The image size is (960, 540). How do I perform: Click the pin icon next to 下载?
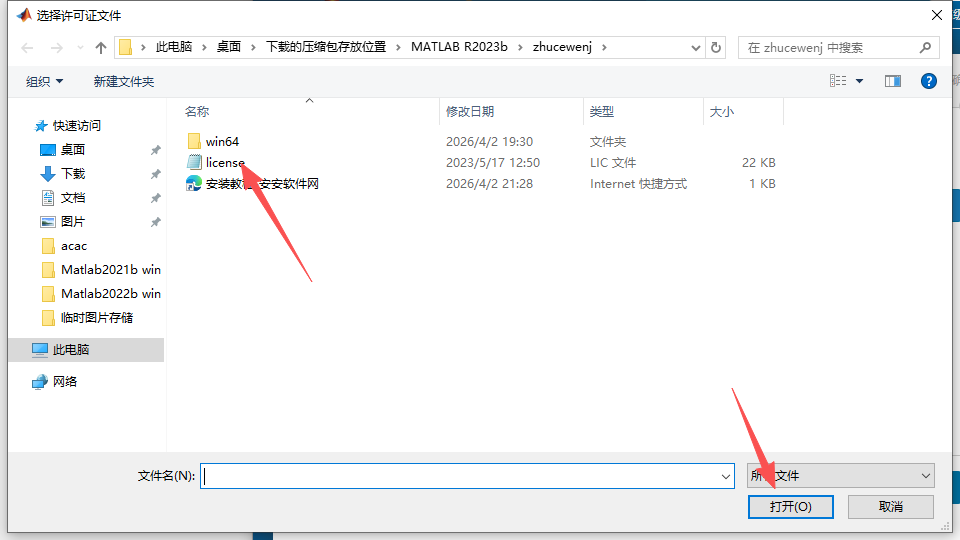[x=156, y=174]
